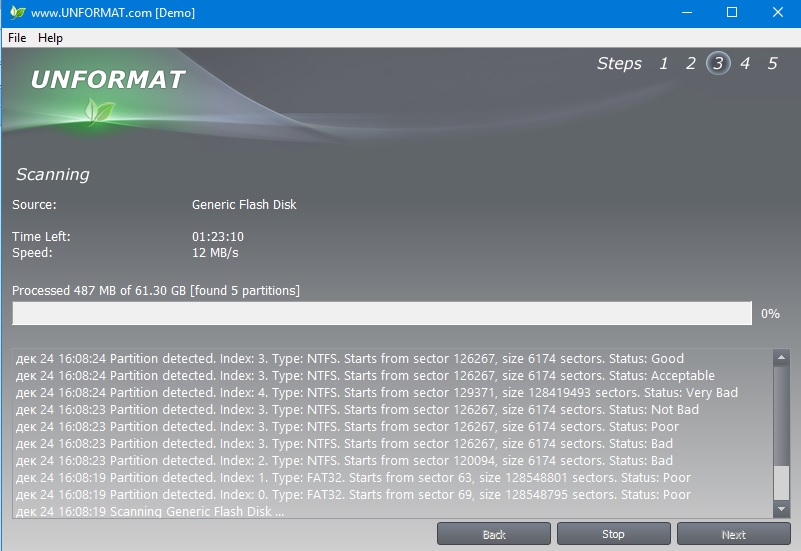Click the green leaf logo under UNFORMAT
This screenshot has height=551, width=801.
(x=99, y=111)
